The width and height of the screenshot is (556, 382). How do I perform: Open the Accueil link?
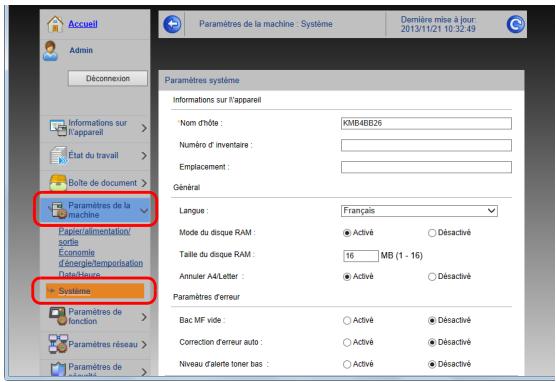pos(83,24)
